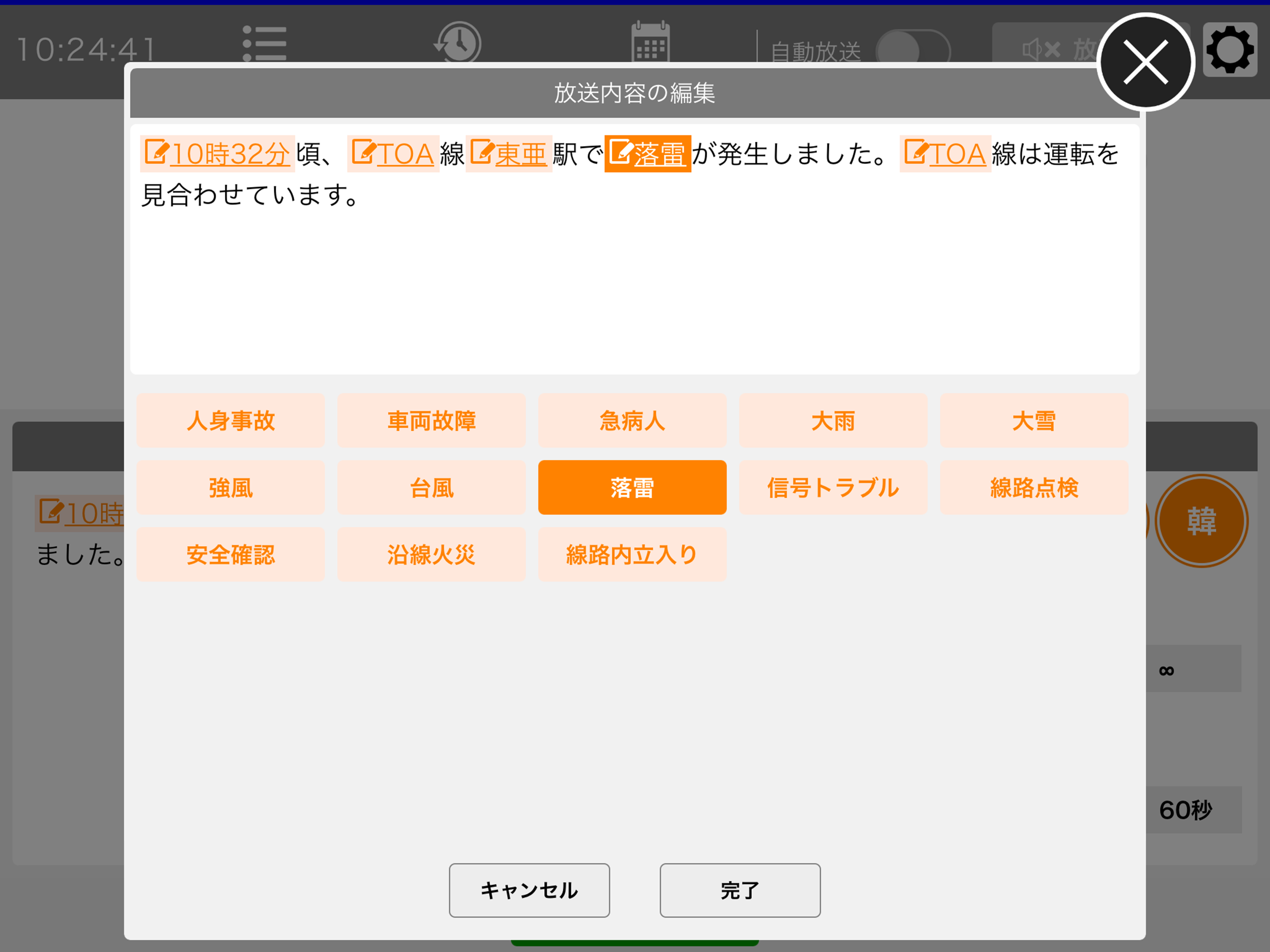Close the edit dialog with the X icon

click(1145, 62)
